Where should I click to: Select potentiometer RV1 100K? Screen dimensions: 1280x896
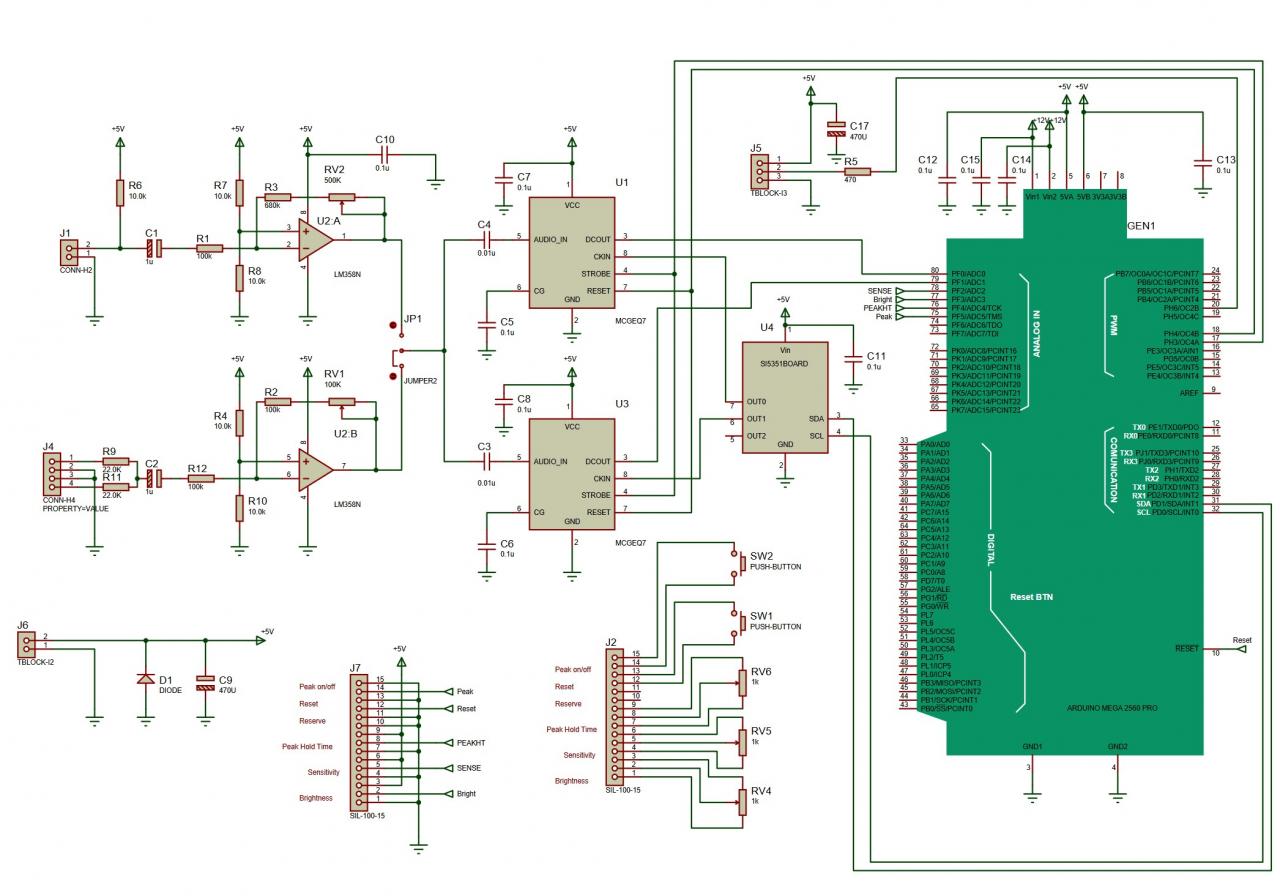[341, 403]
